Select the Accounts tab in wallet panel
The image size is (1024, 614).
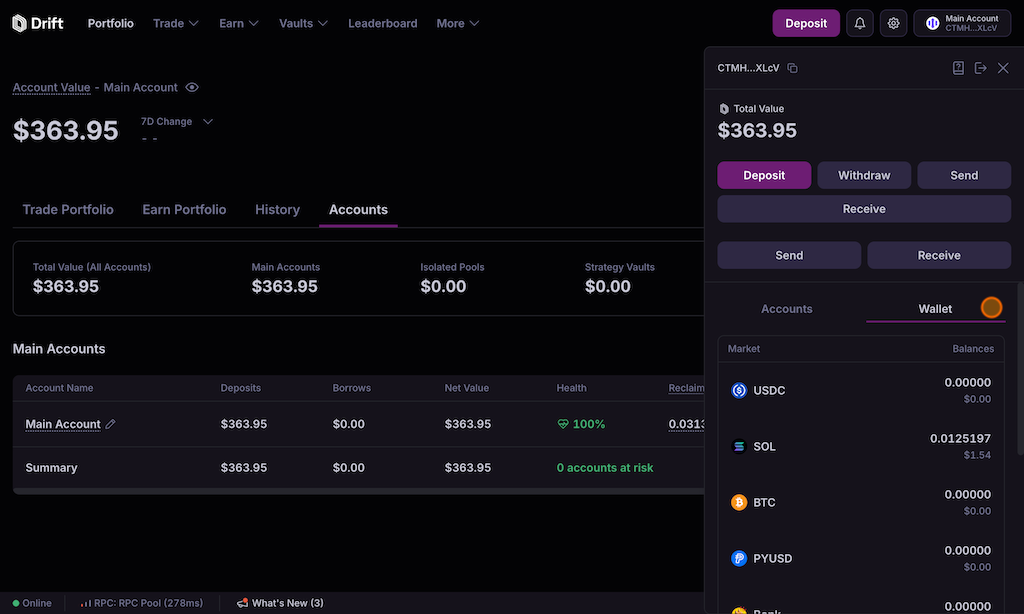[x=786, y=309]
